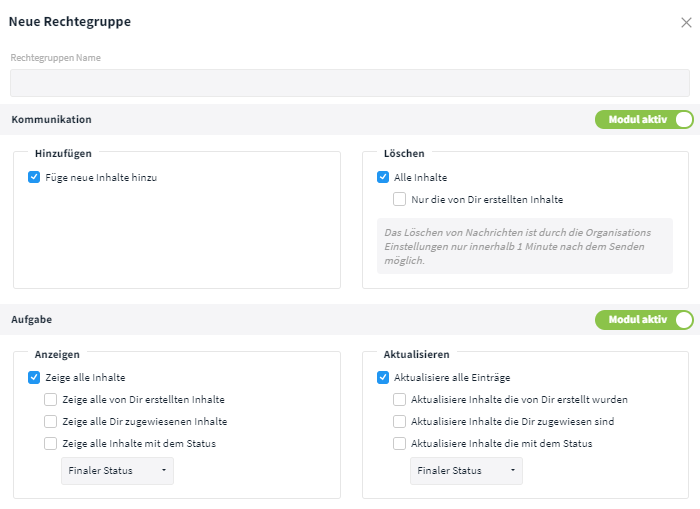Tick Aktualisiere Inhalte die mit dem Status
The width and height of the screenshot is (700, 509).
coord(399,443)
